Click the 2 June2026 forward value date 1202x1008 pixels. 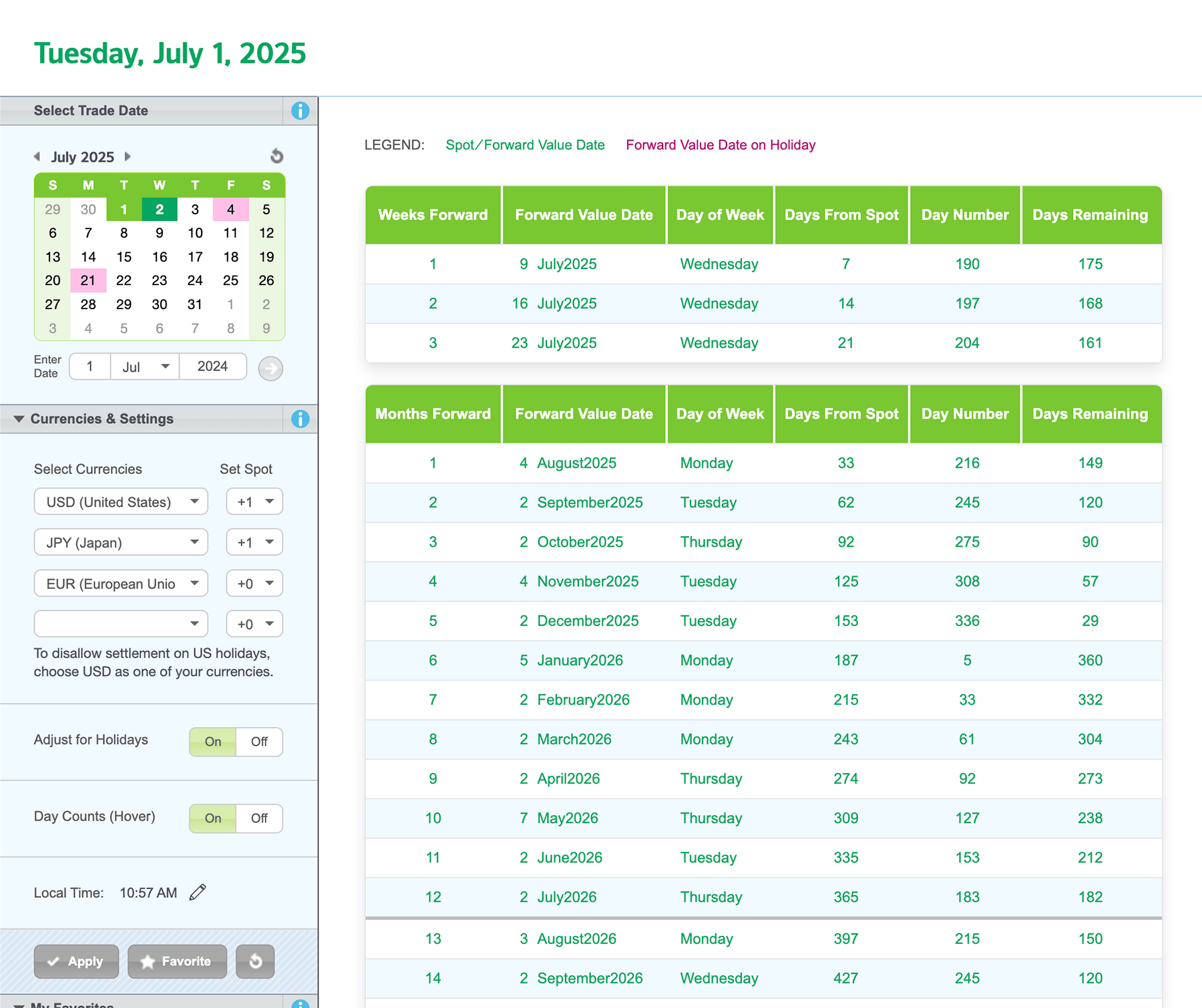560,857
